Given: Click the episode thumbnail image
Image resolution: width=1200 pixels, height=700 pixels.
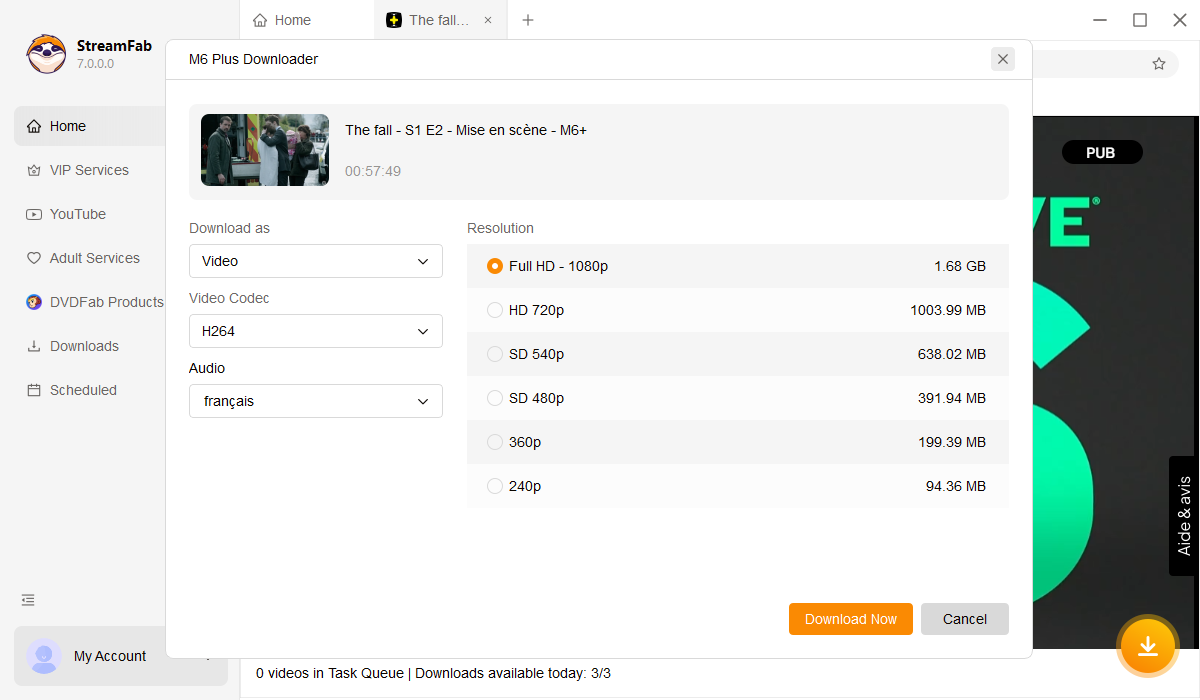Looking at the screenshot, I should pyautogui.click(x=264, y=148).
